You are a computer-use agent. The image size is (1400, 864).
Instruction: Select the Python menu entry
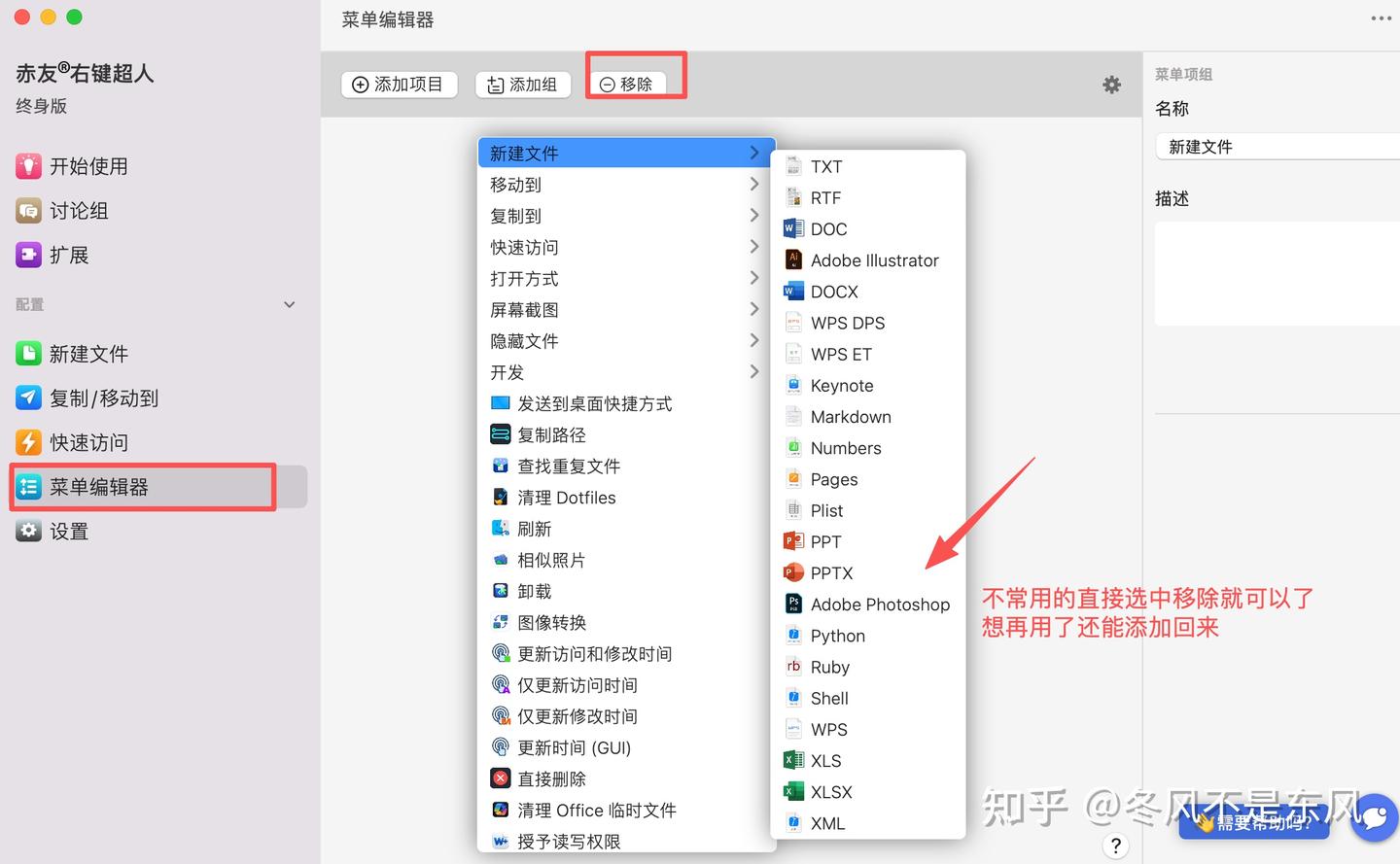(x=868, y=636)
